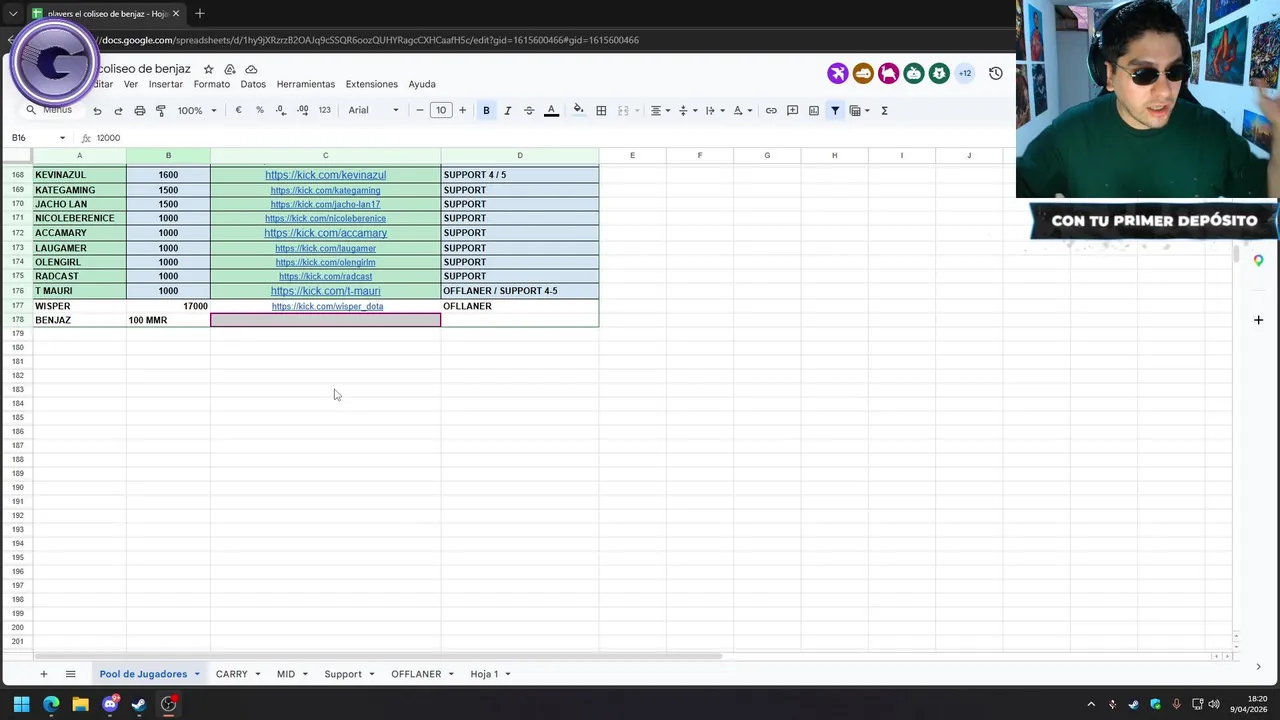Screen dimensions: 1280x720
Task: Apply currency euro format
Action: 238,110
